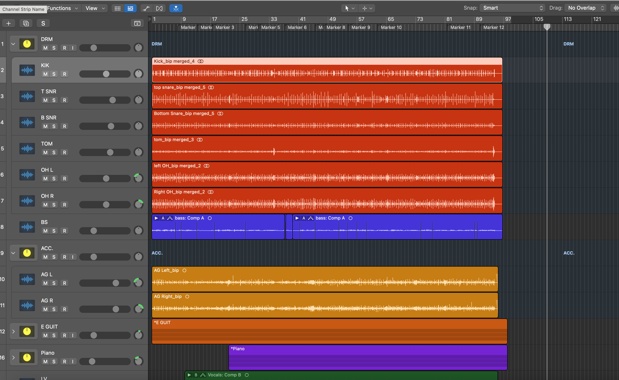Click the DRM track stack yellow icon

(27, 44)
